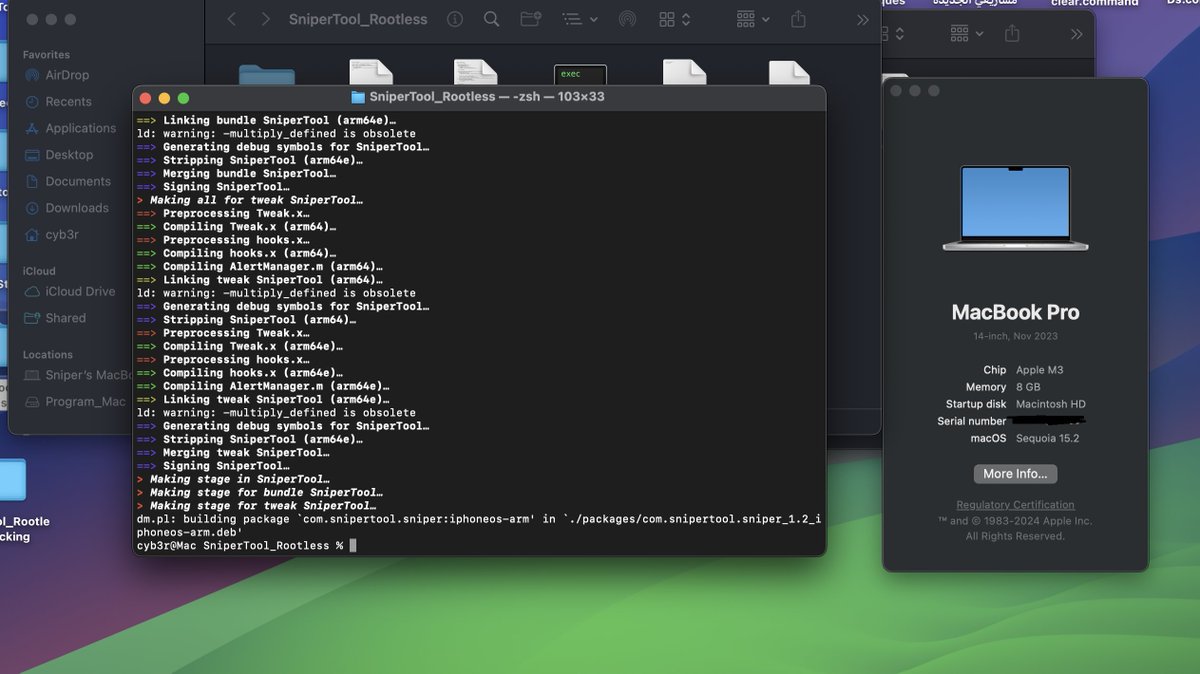Open the group-by dropdown in rear Finder window
The image size is (1200, 674).
pyautogui.click(x=966, y=34)
